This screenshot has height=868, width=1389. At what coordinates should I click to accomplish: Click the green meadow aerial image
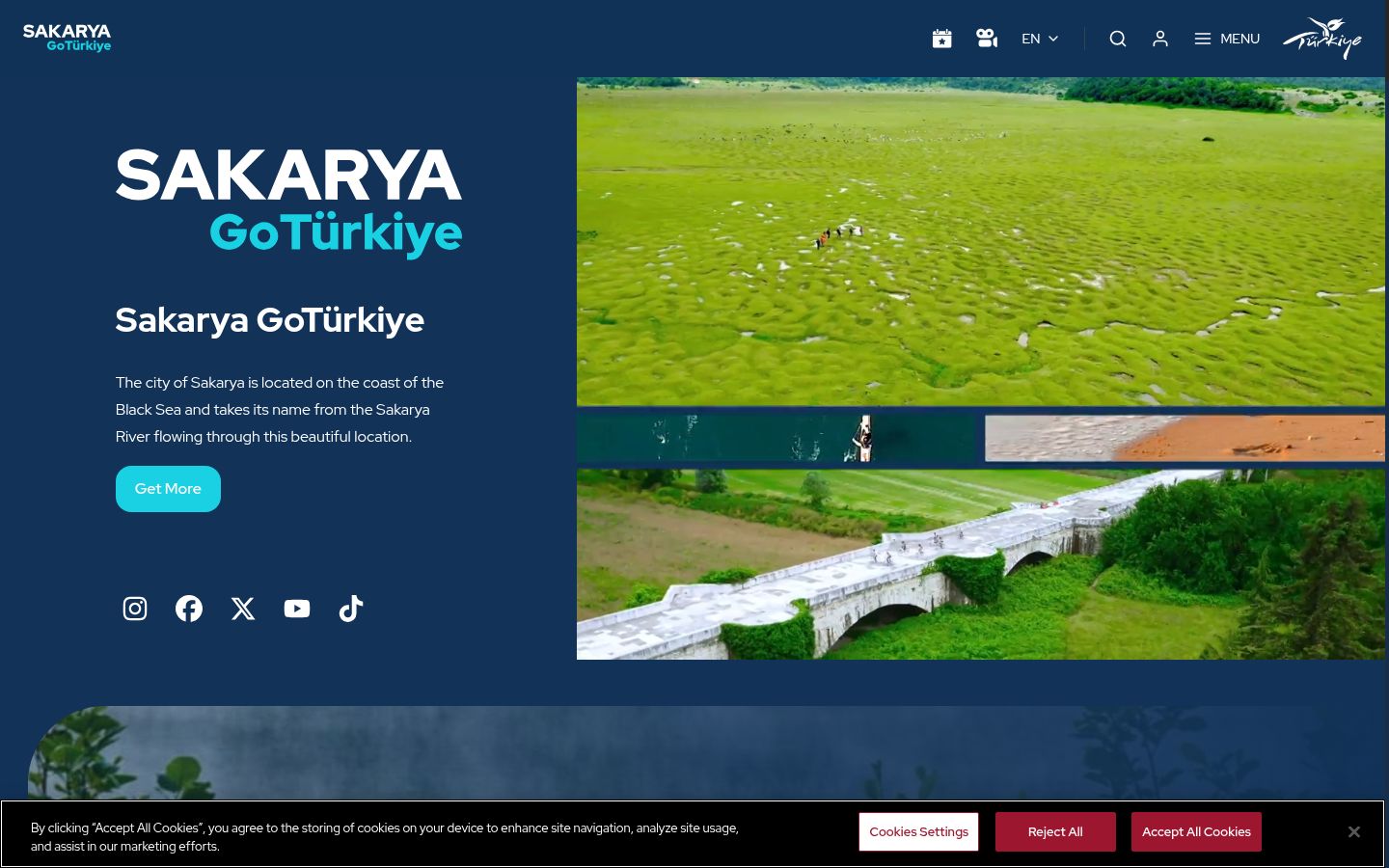[981, 241]
